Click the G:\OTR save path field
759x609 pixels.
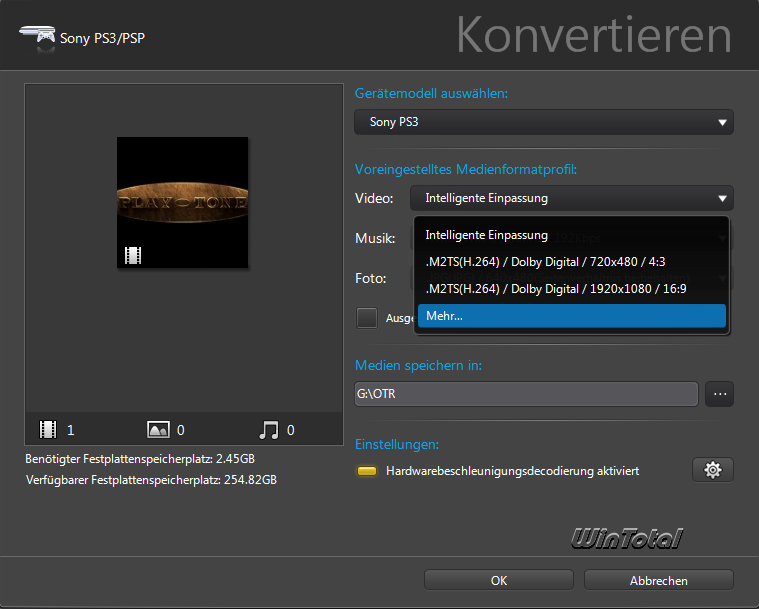coord(526,394)
